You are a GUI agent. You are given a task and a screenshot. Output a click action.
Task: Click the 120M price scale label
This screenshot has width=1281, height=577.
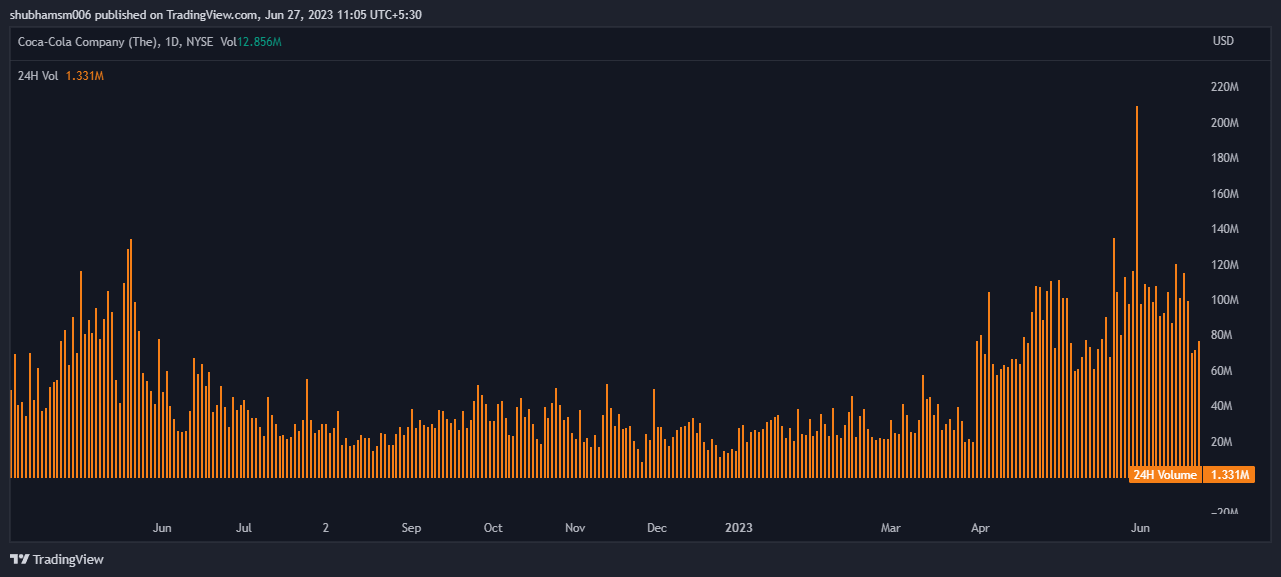click(1225, 265)
